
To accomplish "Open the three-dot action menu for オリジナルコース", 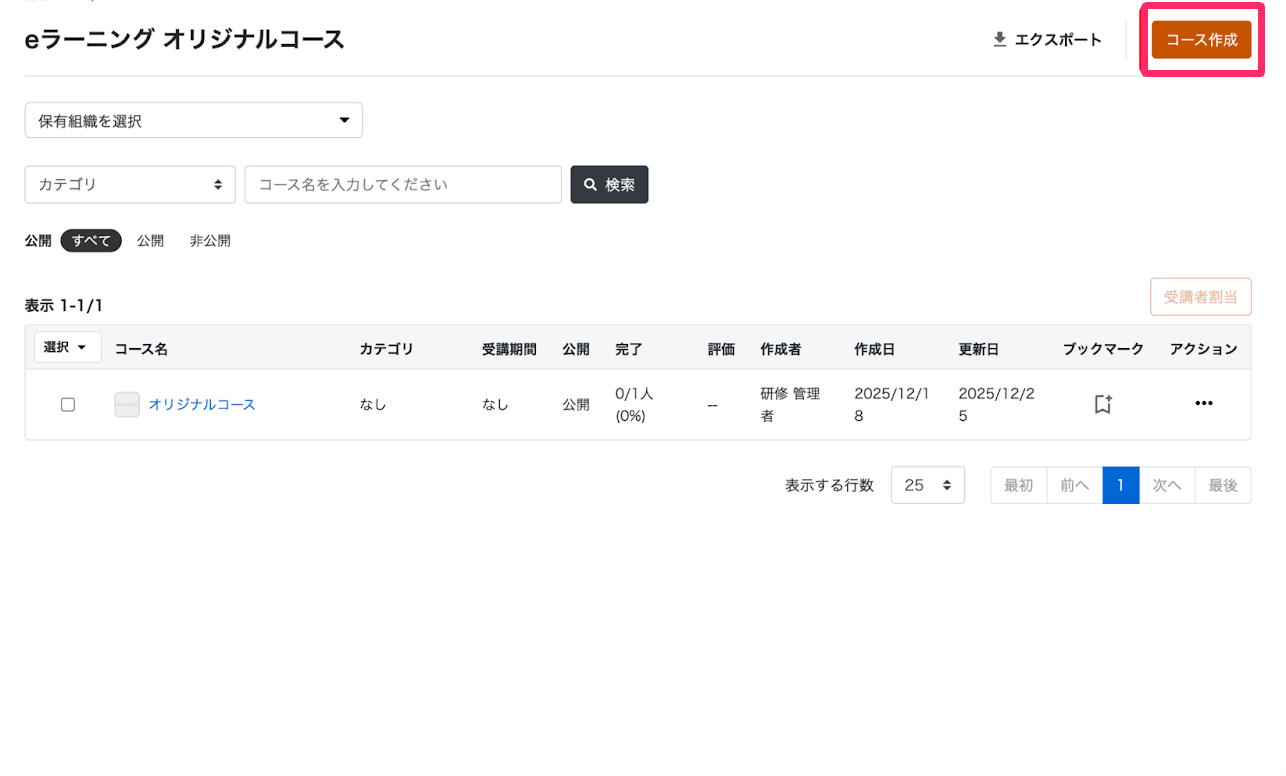I will 1204,403.
